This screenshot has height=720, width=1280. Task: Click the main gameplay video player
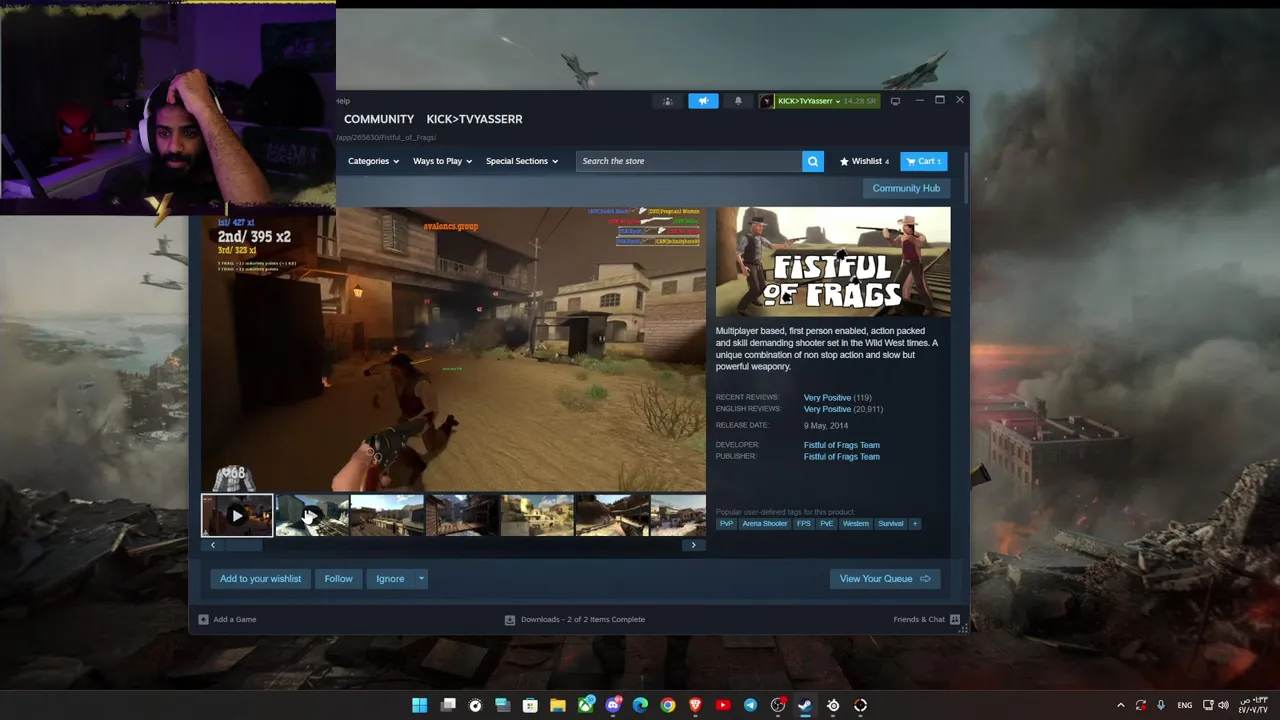453,349
